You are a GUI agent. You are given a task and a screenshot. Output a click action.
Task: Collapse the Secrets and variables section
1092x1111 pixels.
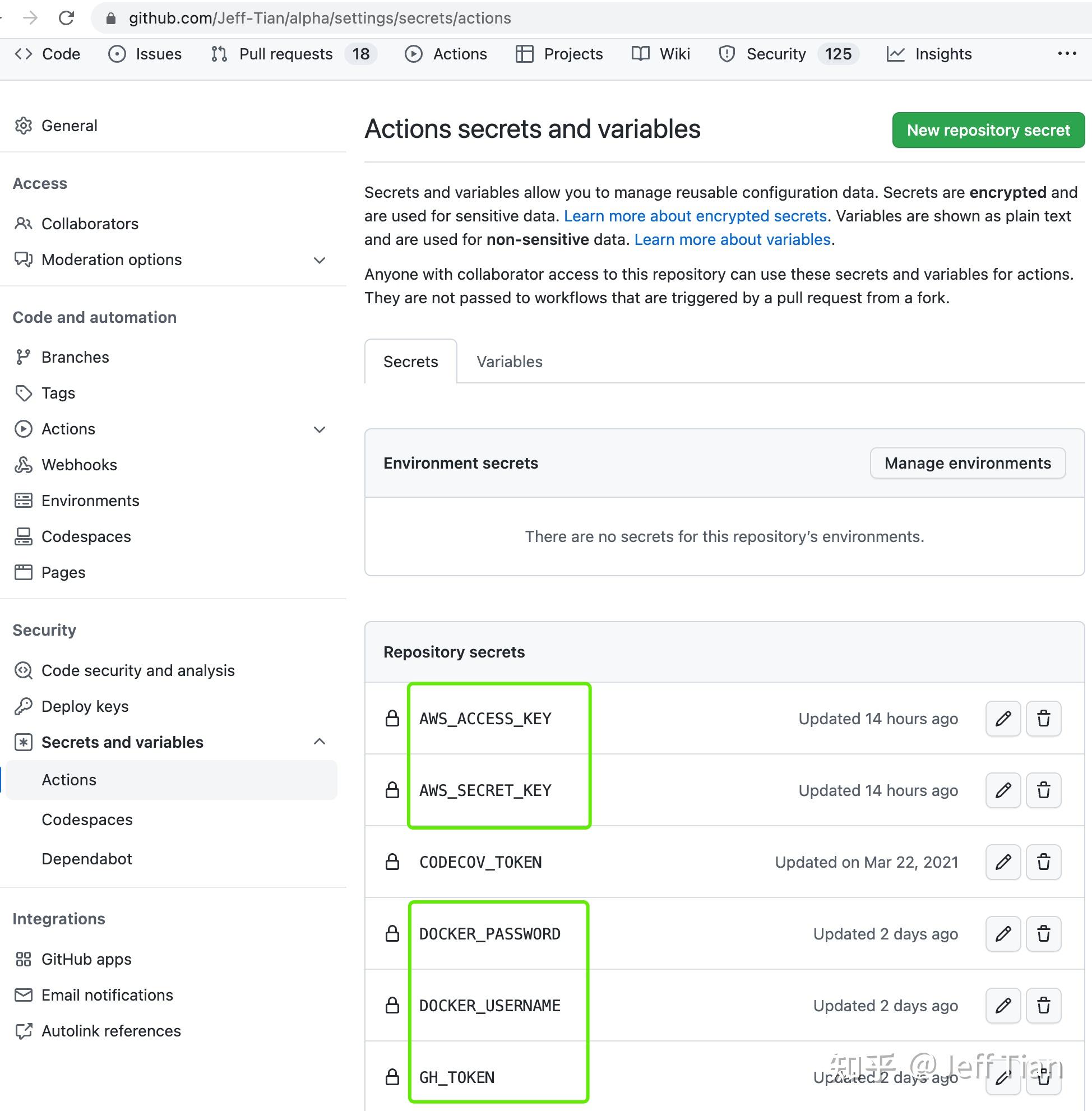(320, 742)
